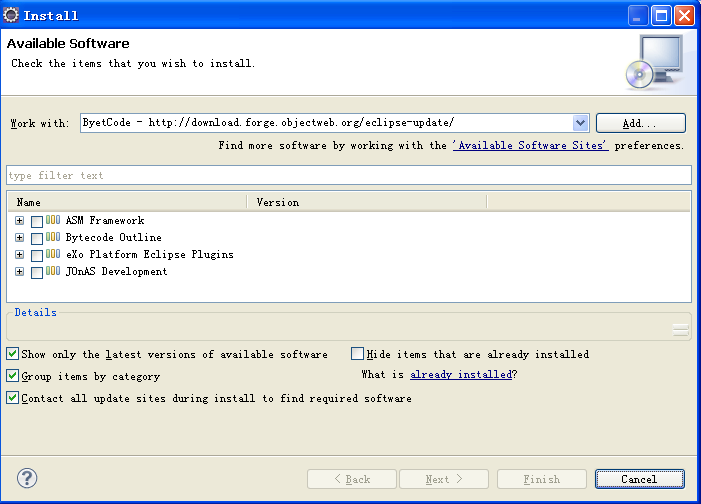Maximize the Install window
The image size is (701, 504).
point(661,16)
